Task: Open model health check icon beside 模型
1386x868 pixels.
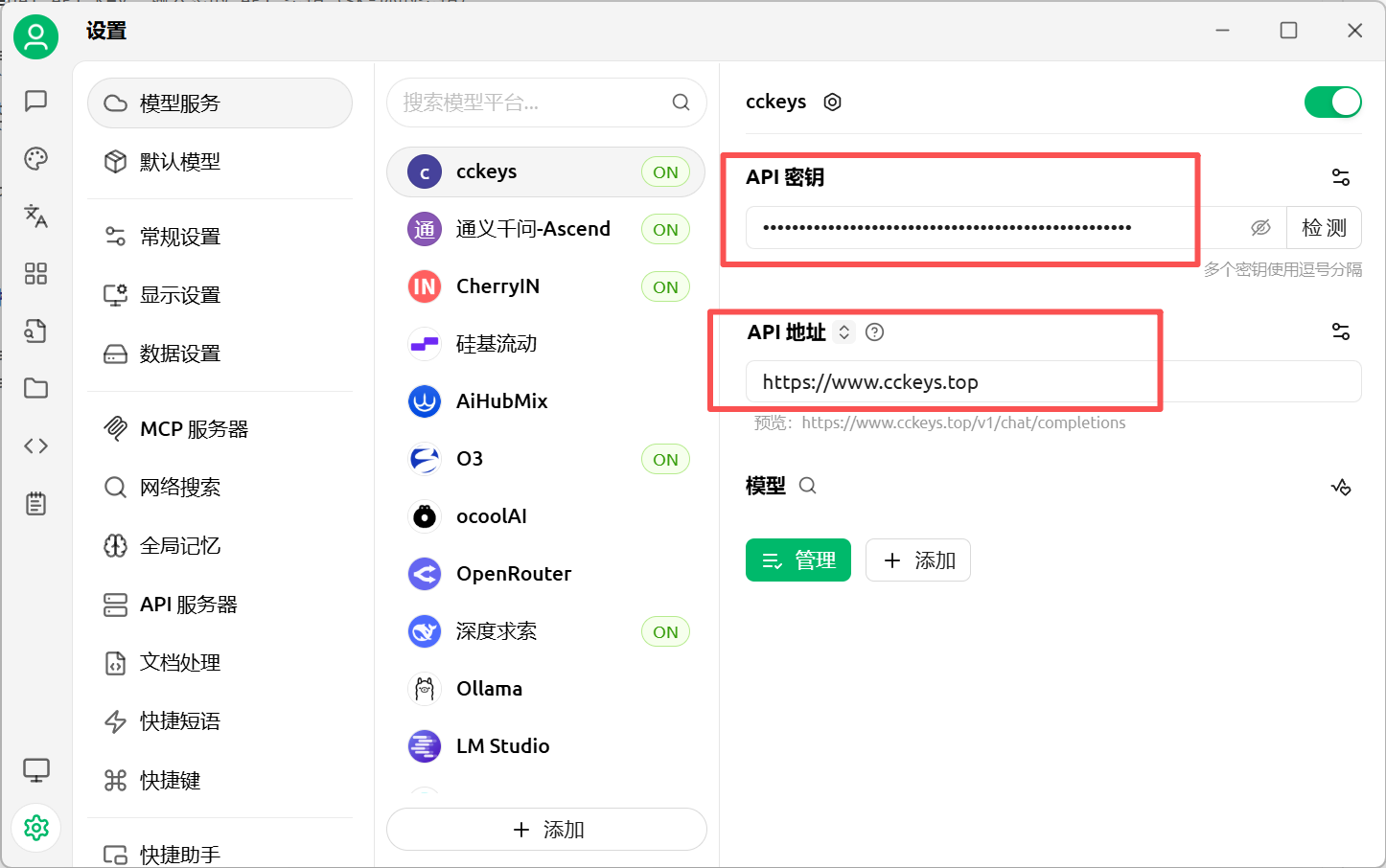Action: 1341,486
